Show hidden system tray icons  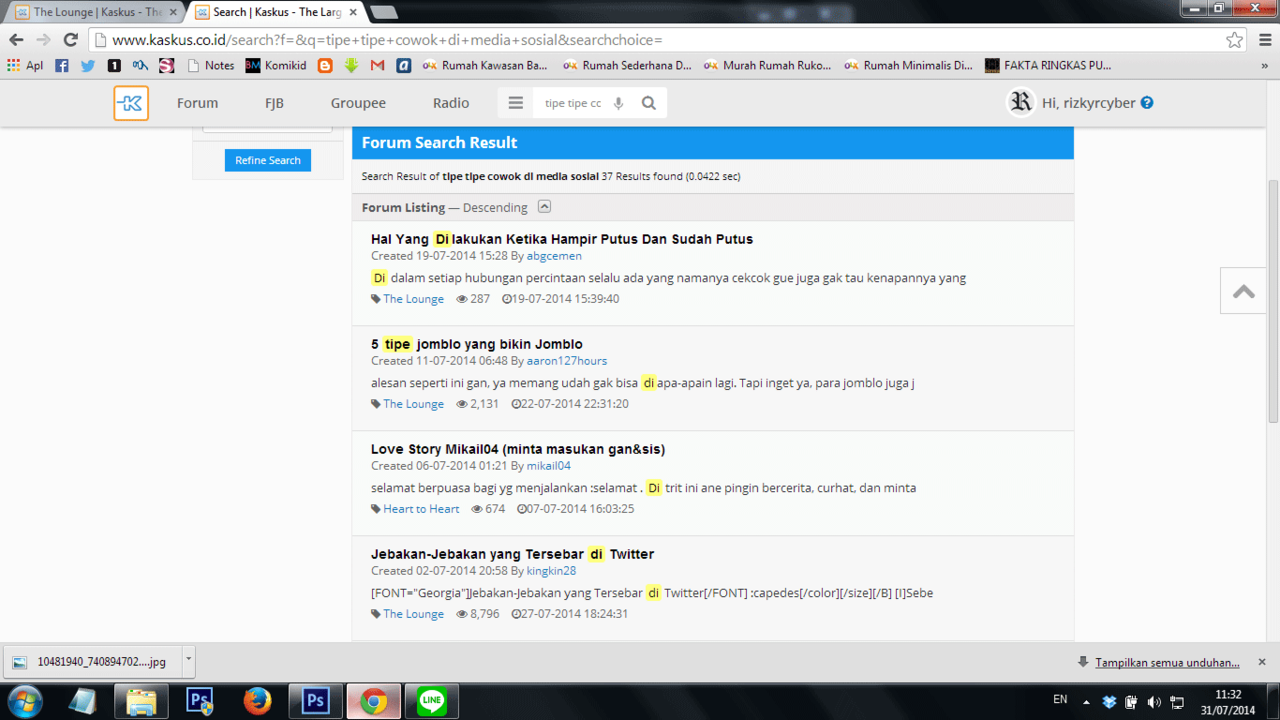point(1087,701)
